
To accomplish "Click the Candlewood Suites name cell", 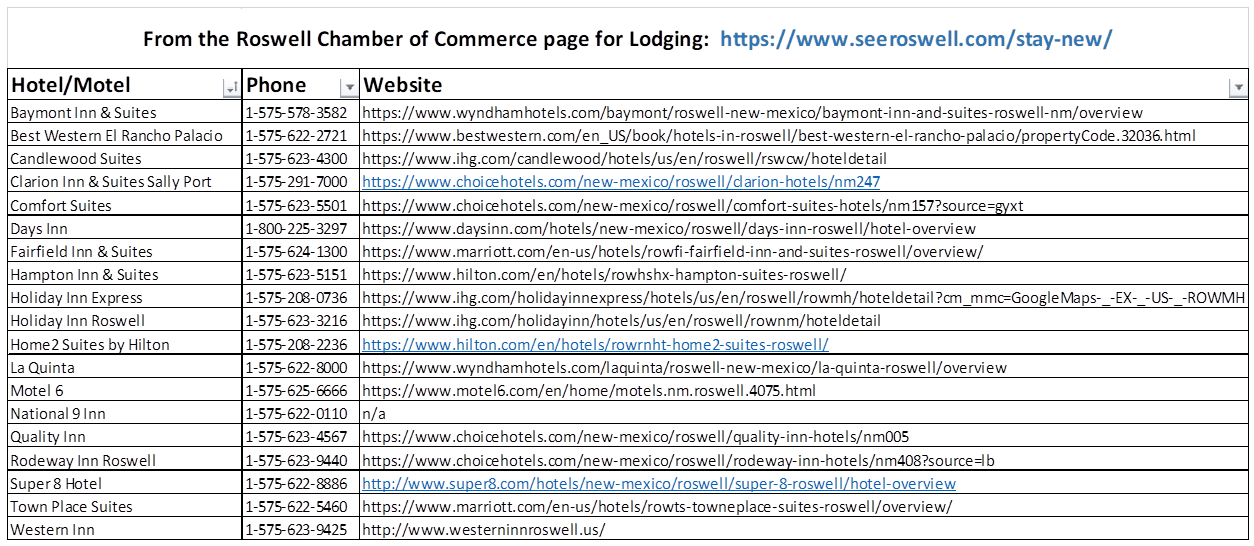I will click(x=76, y=159).
